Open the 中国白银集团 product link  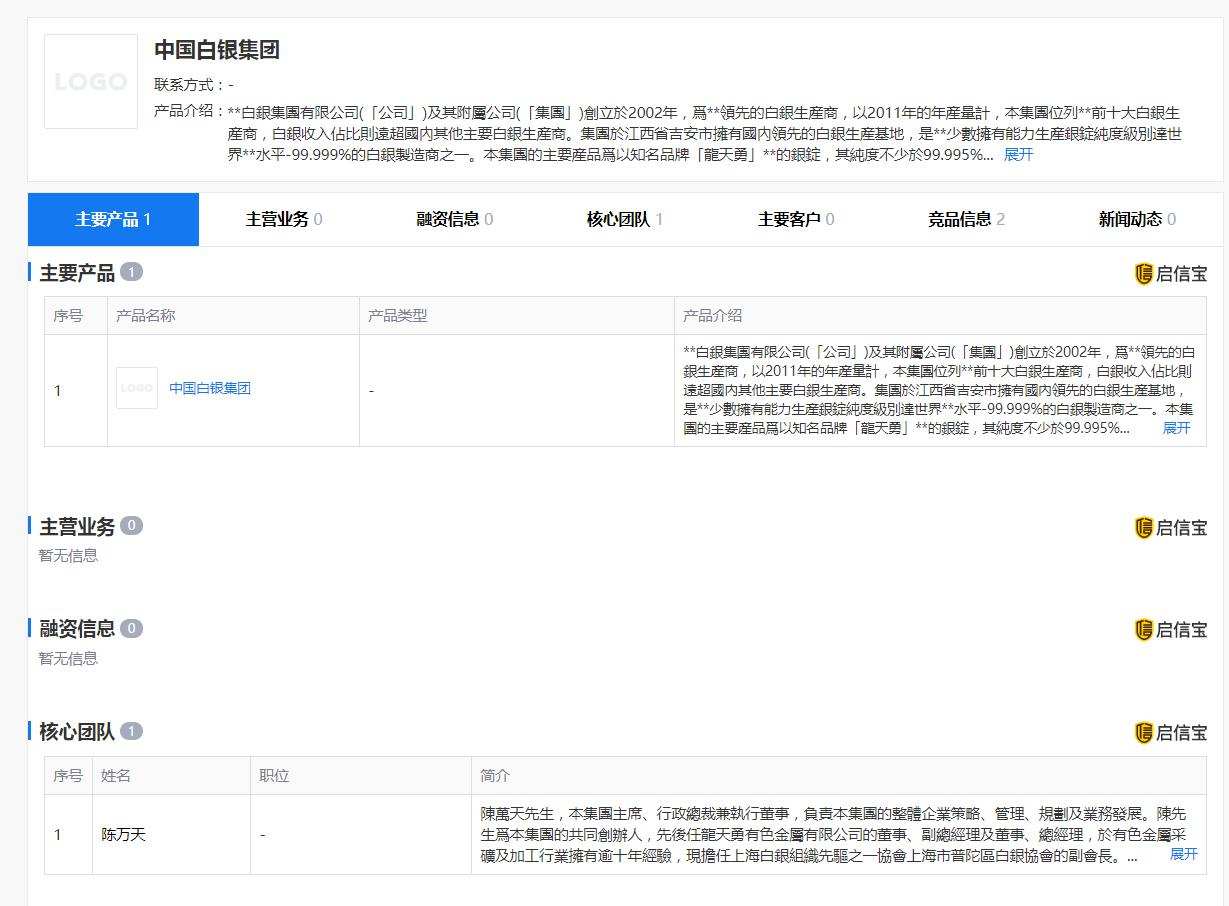pos(210,388)
